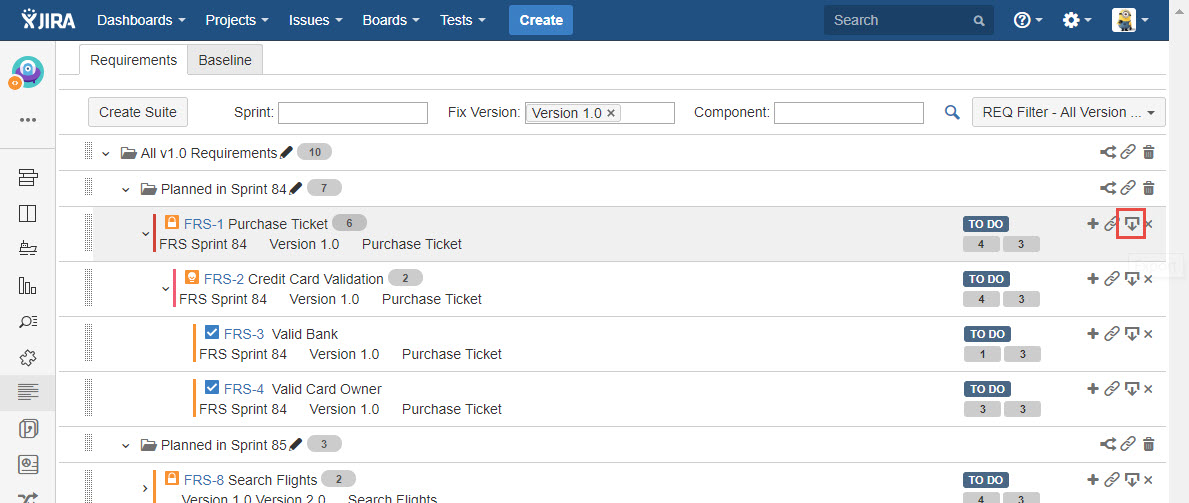Click the Create Suite button
The width and height of the screenshot is (1189, 503).
tap(138, 112)
